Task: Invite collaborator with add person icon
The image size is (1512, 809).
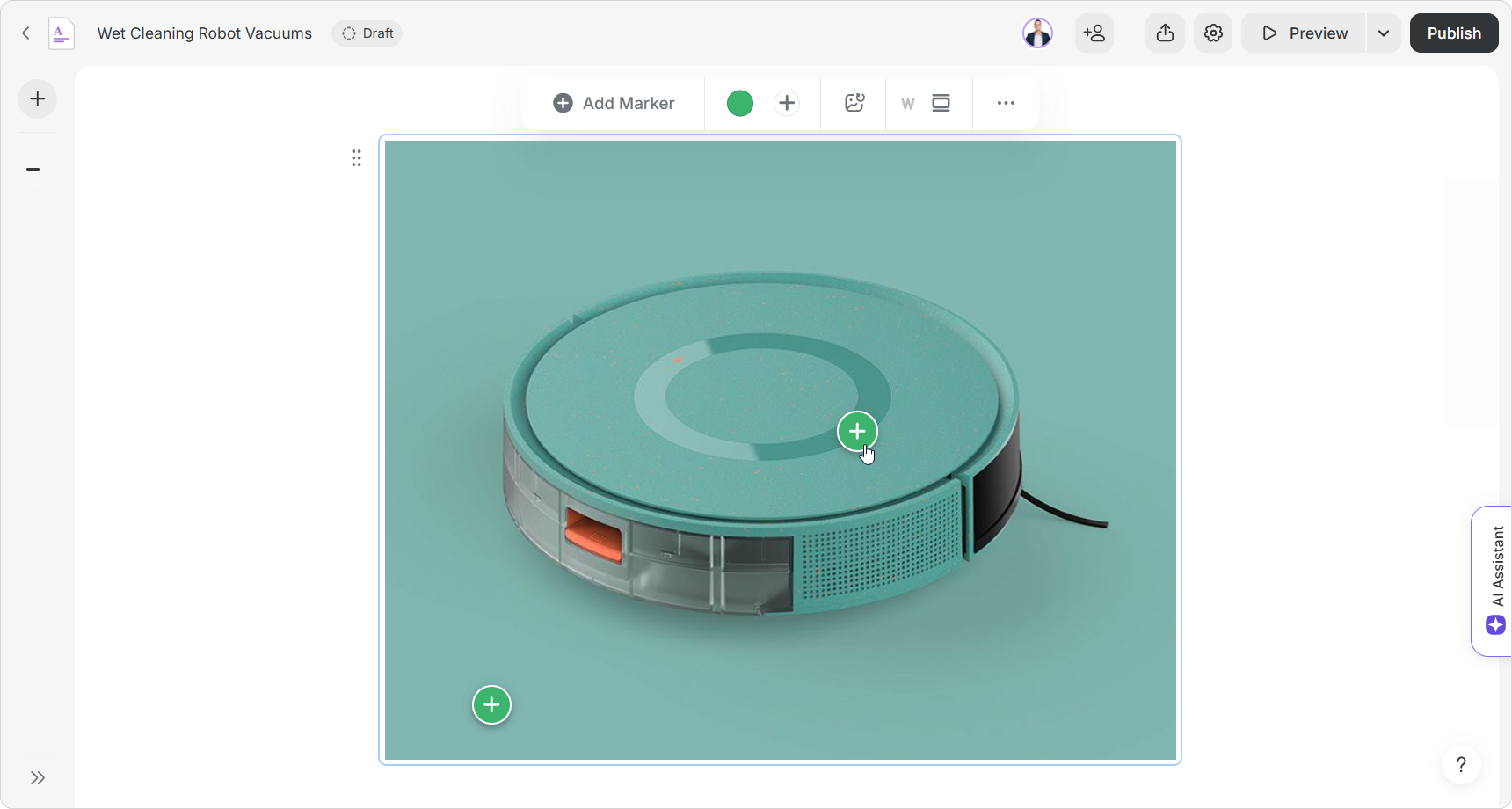Action: (1094, 33)
